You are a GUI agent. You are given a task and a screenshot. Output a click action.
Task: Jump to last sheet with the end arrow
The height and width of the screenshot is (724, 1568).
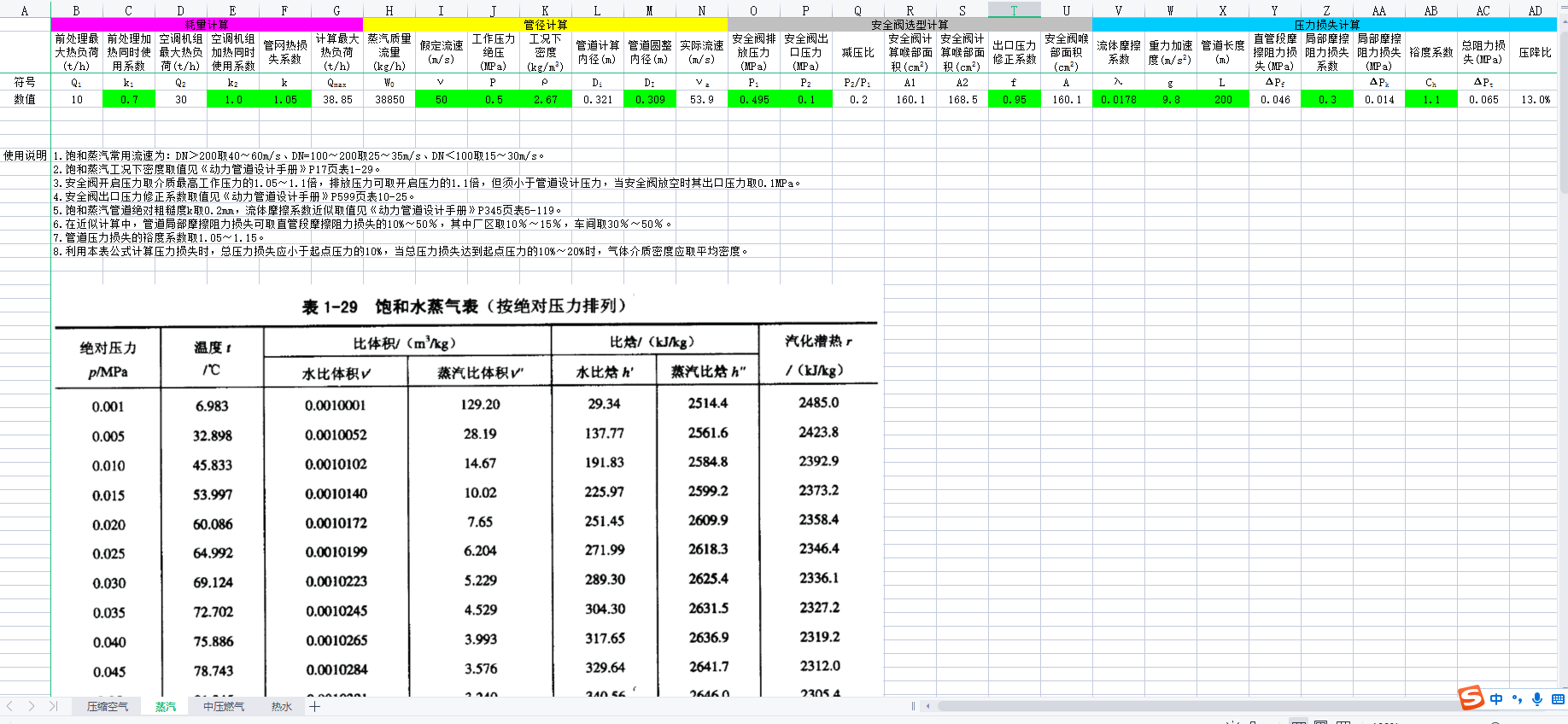point(53,706)
